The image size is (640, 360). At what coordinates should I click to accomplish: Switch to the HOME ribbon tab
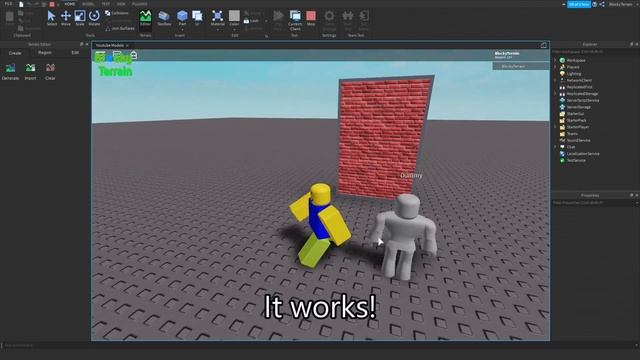coord(70,4)
